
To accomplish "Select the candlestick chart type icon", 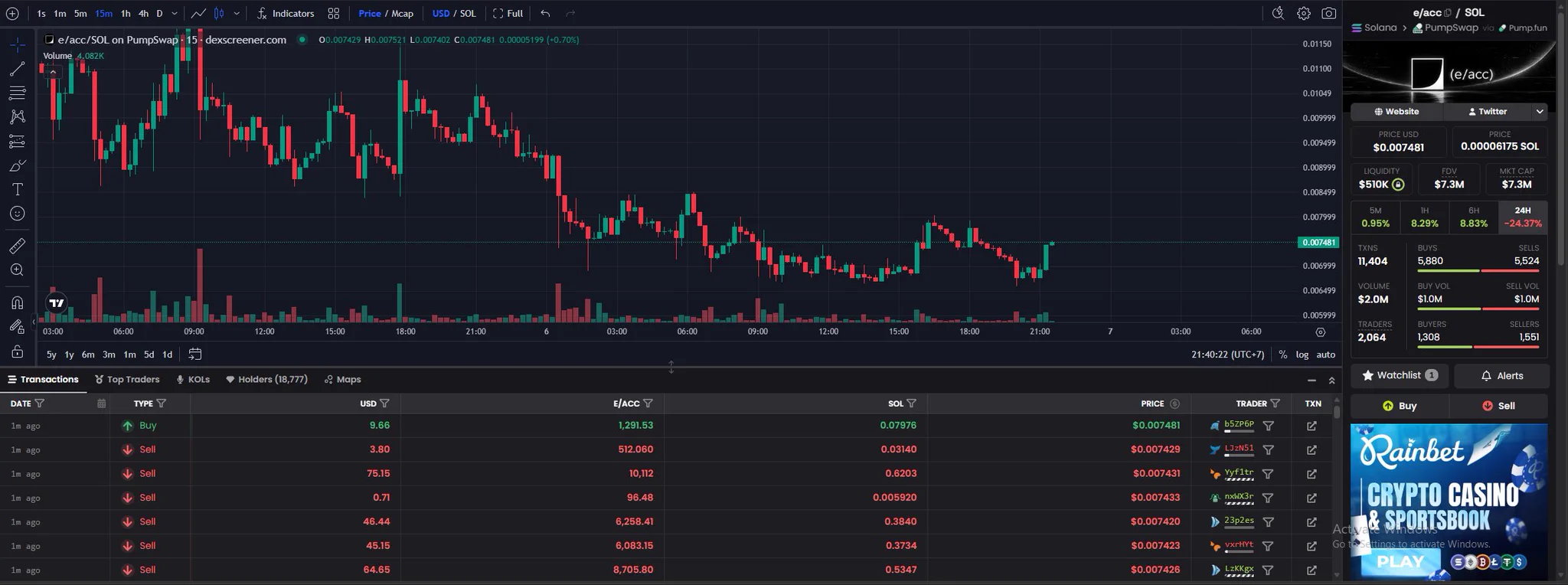I will coord(219,13).
